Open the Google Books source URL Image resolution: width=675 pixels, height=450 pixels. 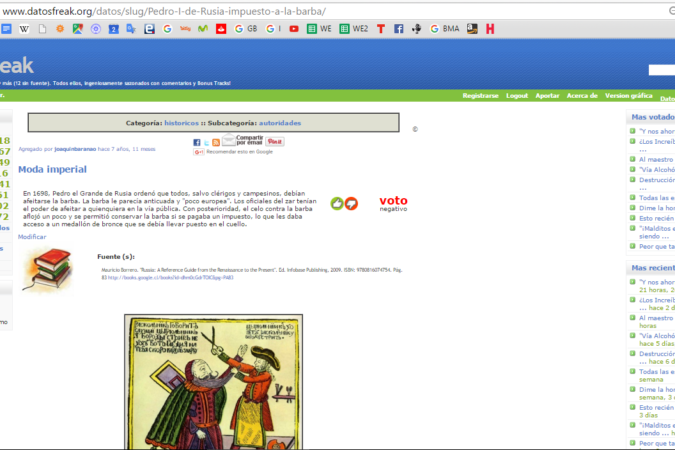click(170, 278)
